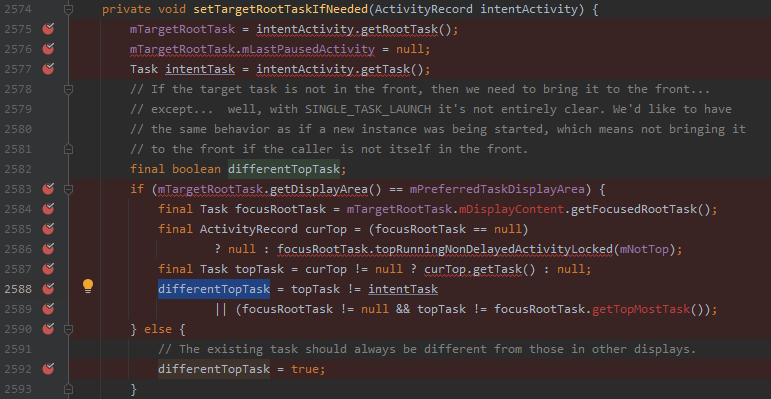Click intentTask on line 2588
Image resolution: width=771 pixels, height=399 pixels.
click(403, 289)
